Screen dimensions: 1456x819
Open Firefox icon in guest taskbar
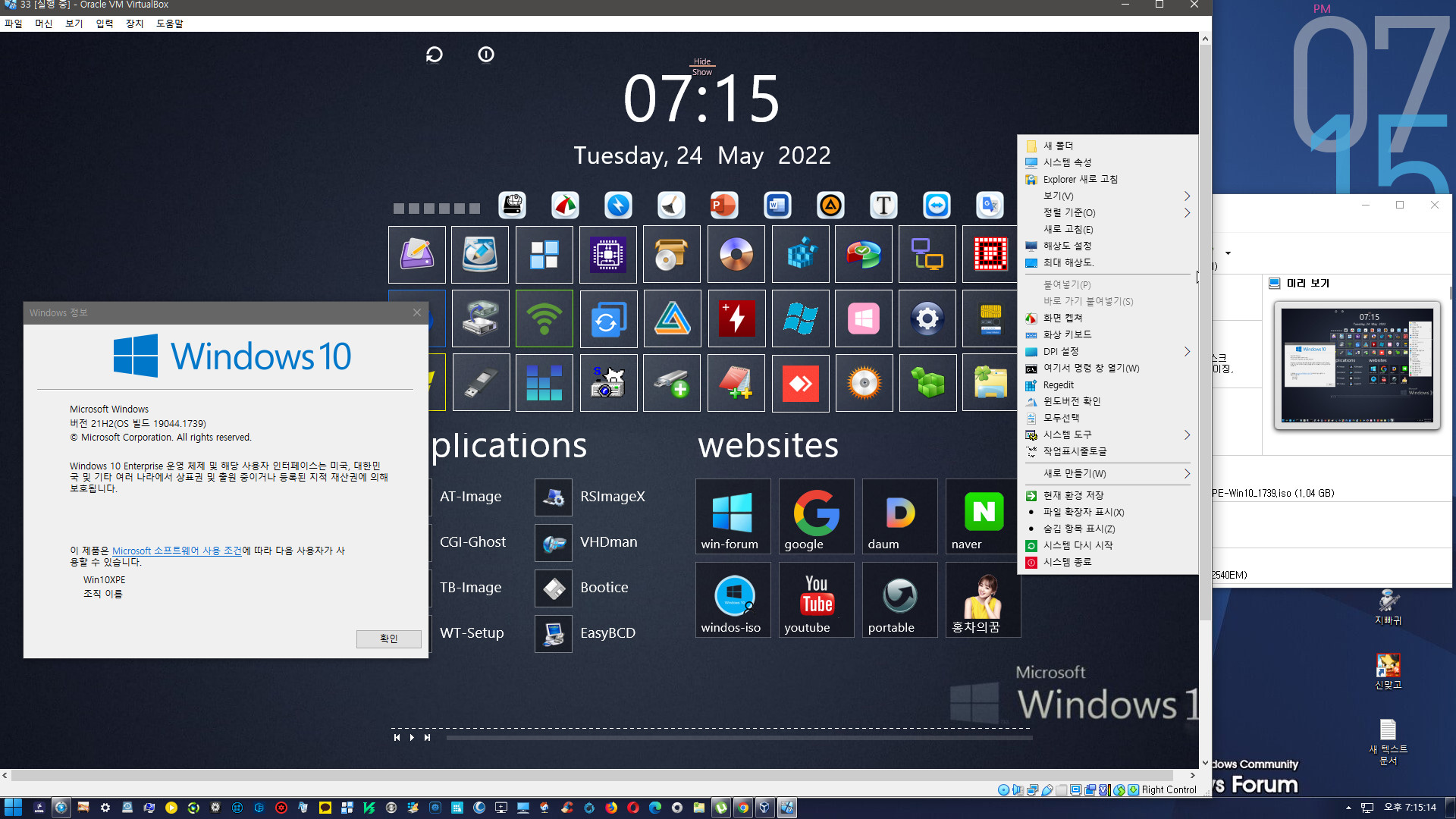point(611,808)
